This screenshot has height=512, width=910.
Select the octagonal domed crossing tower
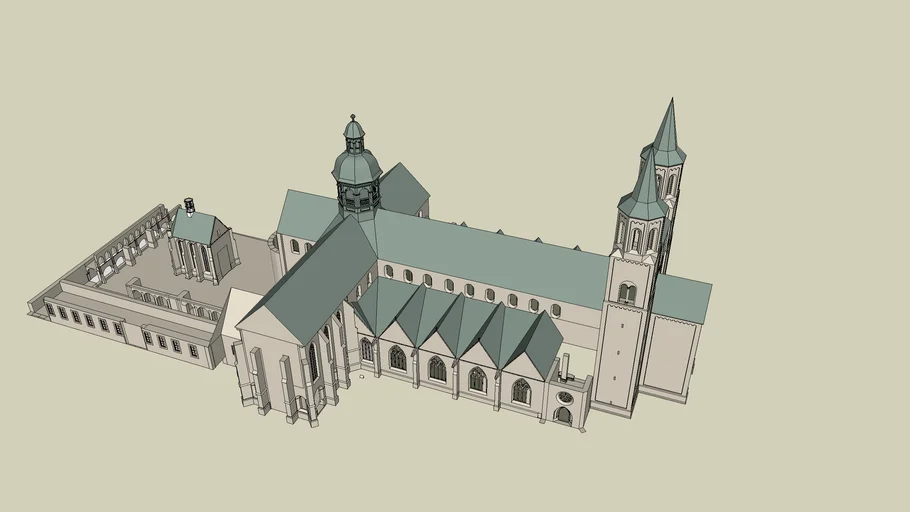(x=357, y=180)
